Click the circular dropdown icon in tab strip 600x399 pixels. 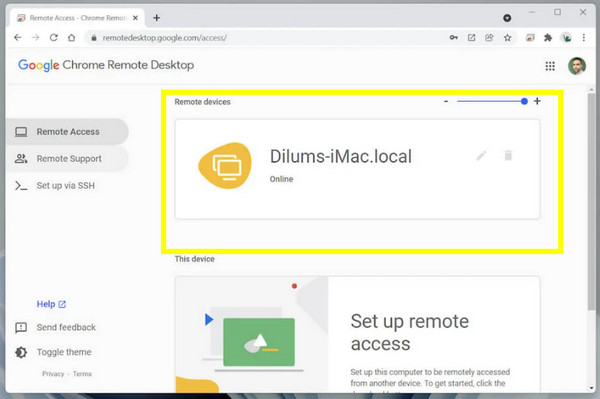coord(507,18)
